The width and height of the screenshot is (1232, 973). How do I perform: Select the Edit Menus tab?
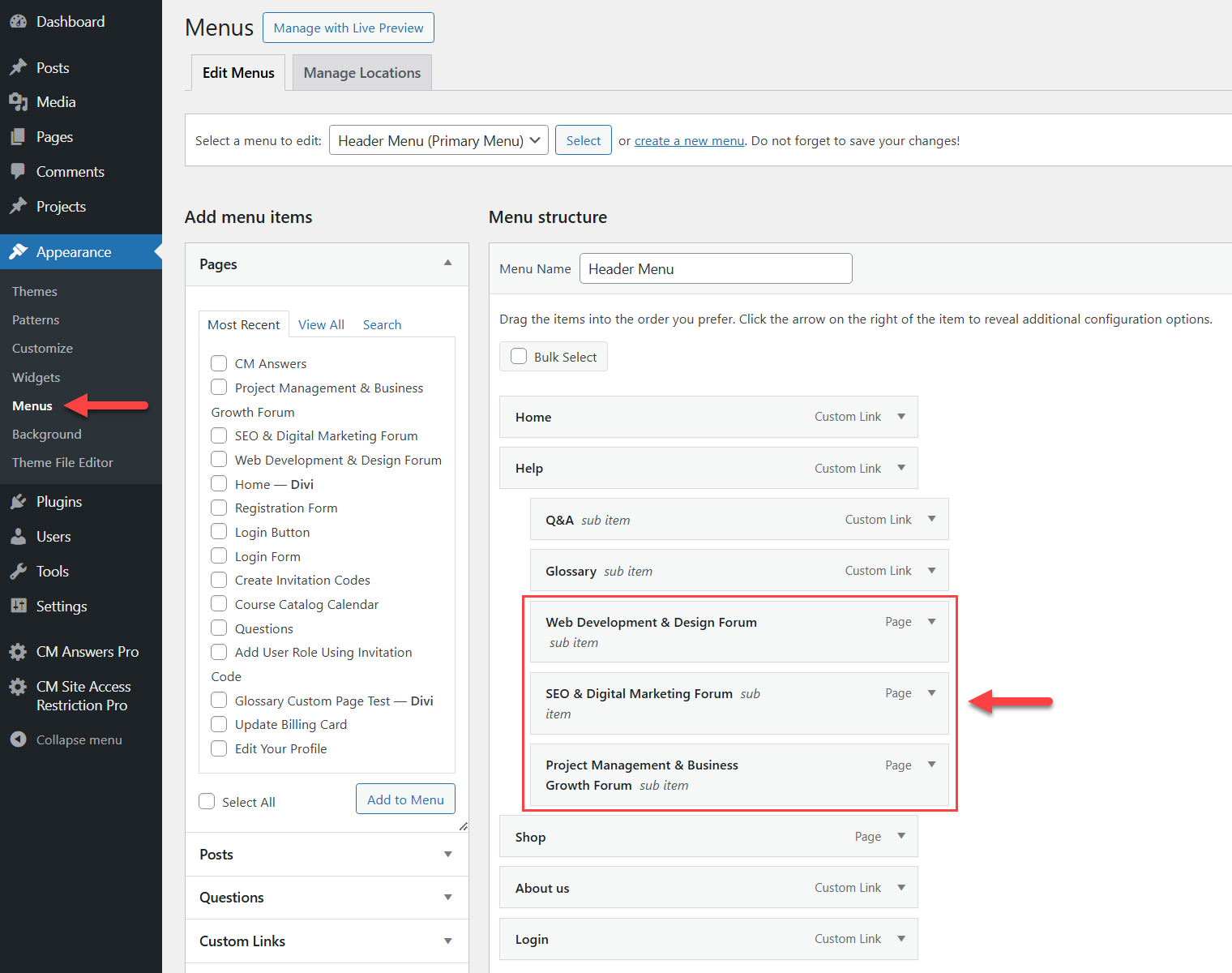[238, 73]
